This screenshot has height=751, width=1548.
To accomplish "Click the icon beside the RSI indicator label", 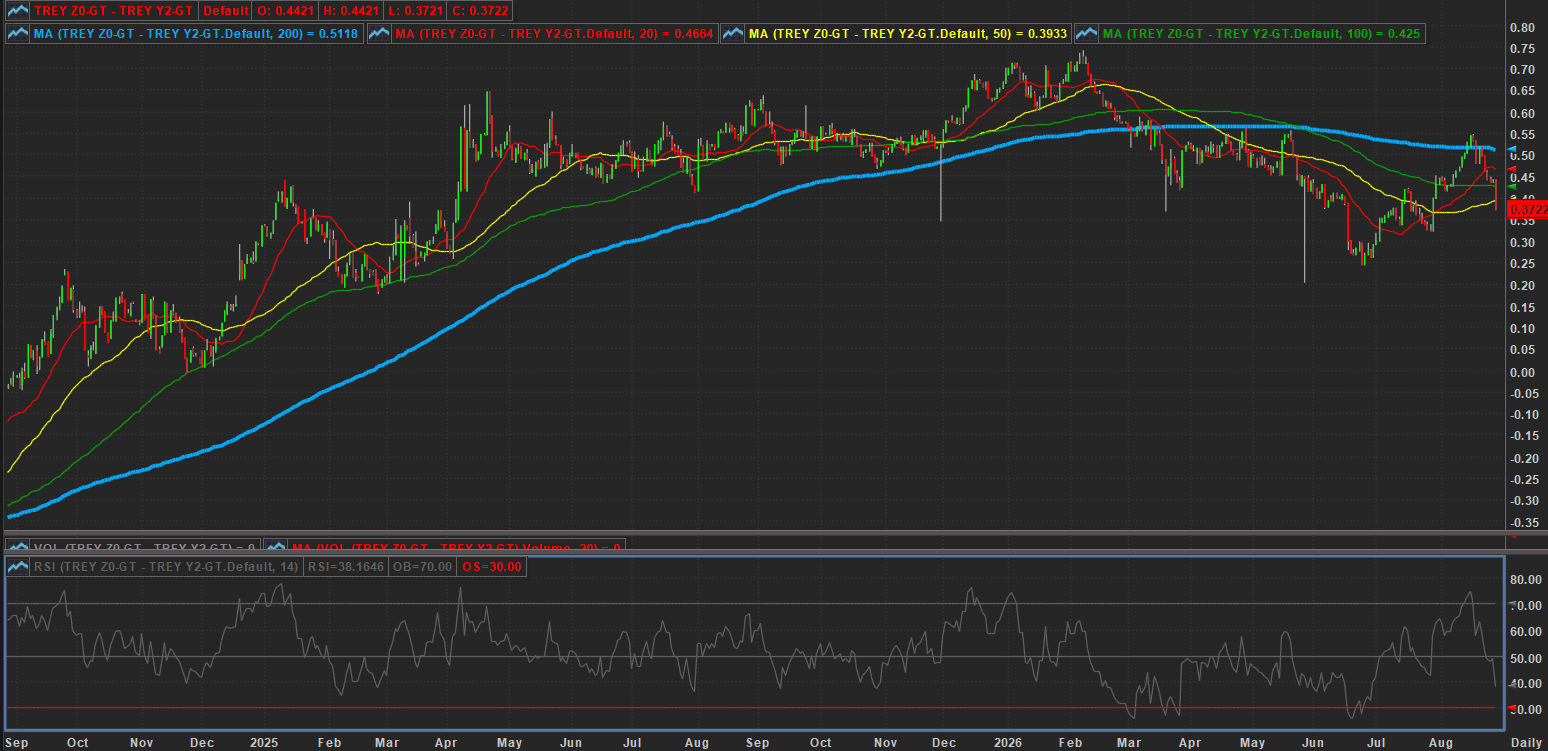I will [x=19, y=567].
